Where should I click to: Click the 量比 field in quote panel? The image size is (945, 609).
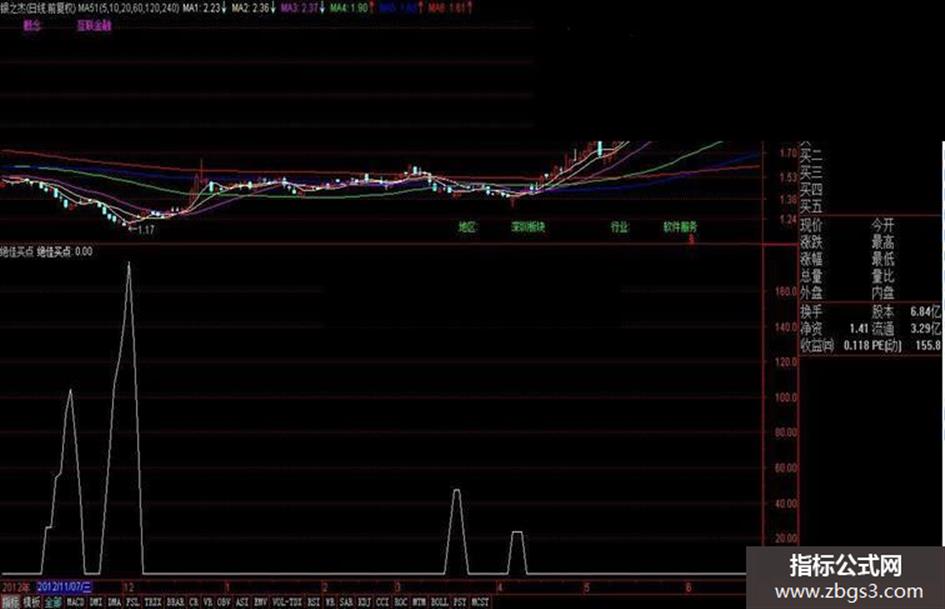click(x=883, y=276)
